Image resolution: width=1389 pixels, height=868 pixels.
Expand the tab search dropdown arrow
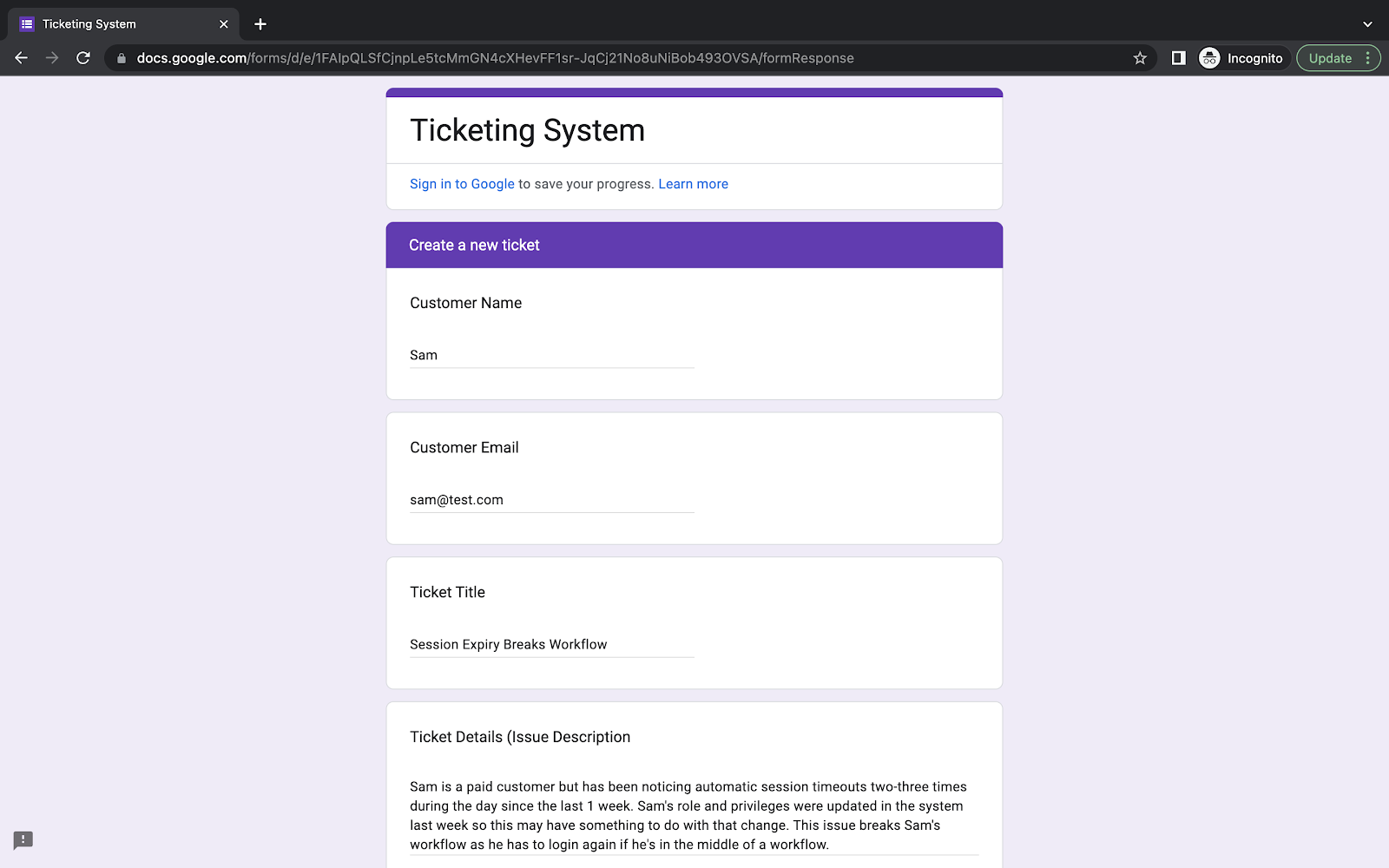1367,24
